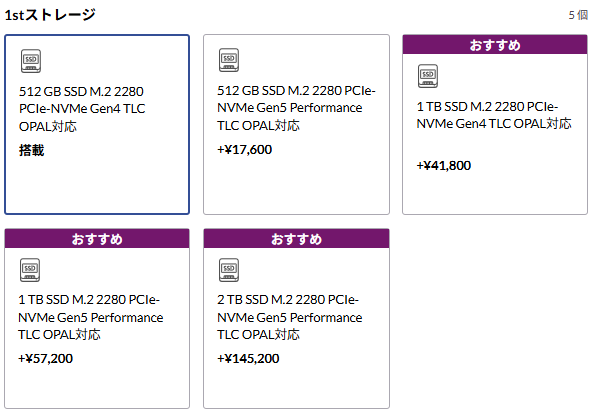The height and width of the screenshot is (415, 596).
Task: Click SSD icon on 2 TB Gen5 card
Action: [229, 270]
